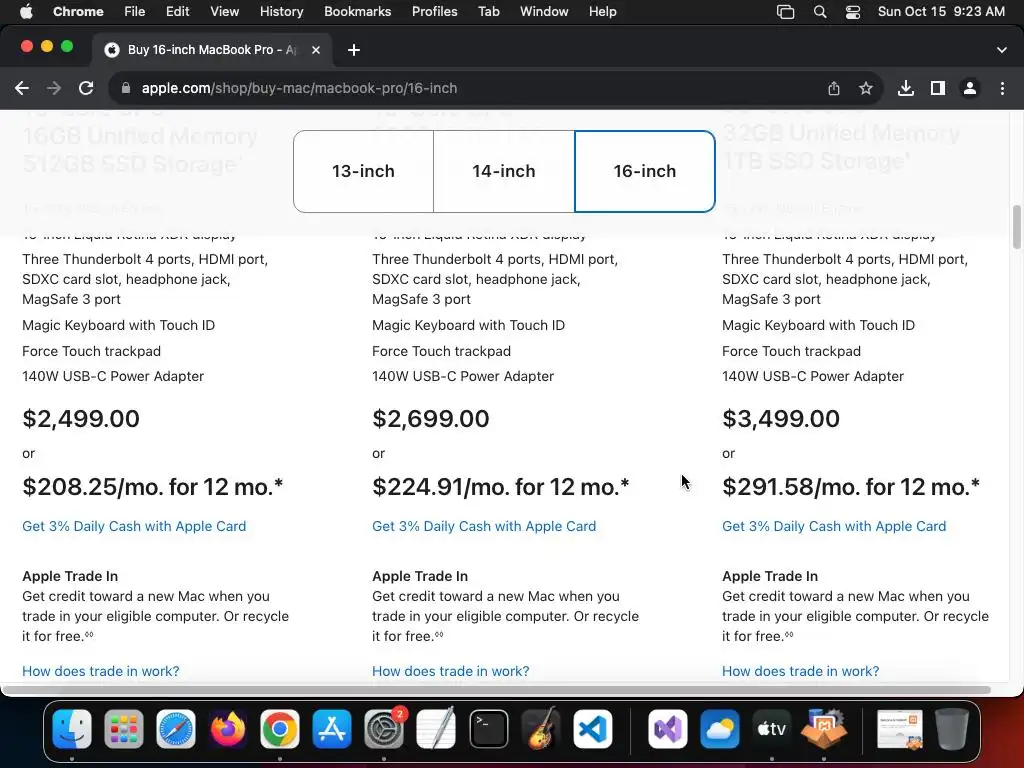Open Control Center in menu bar
The height and width of the screenshot is (768, 1024).
pos(852,11)
